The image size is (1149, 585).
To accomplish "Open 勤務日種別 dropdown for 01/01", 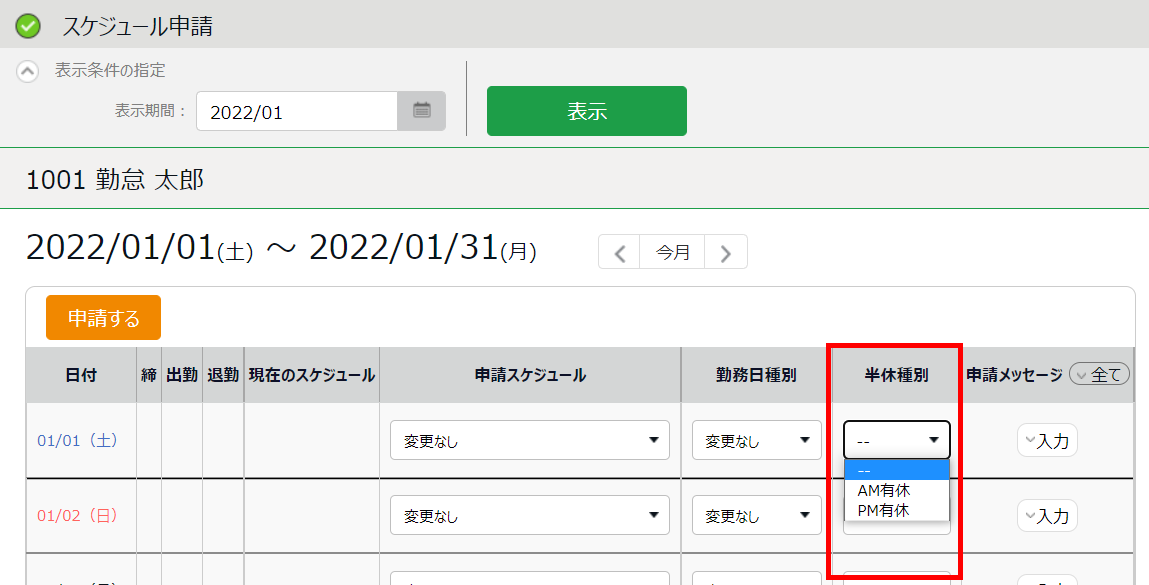I will 756,440.
